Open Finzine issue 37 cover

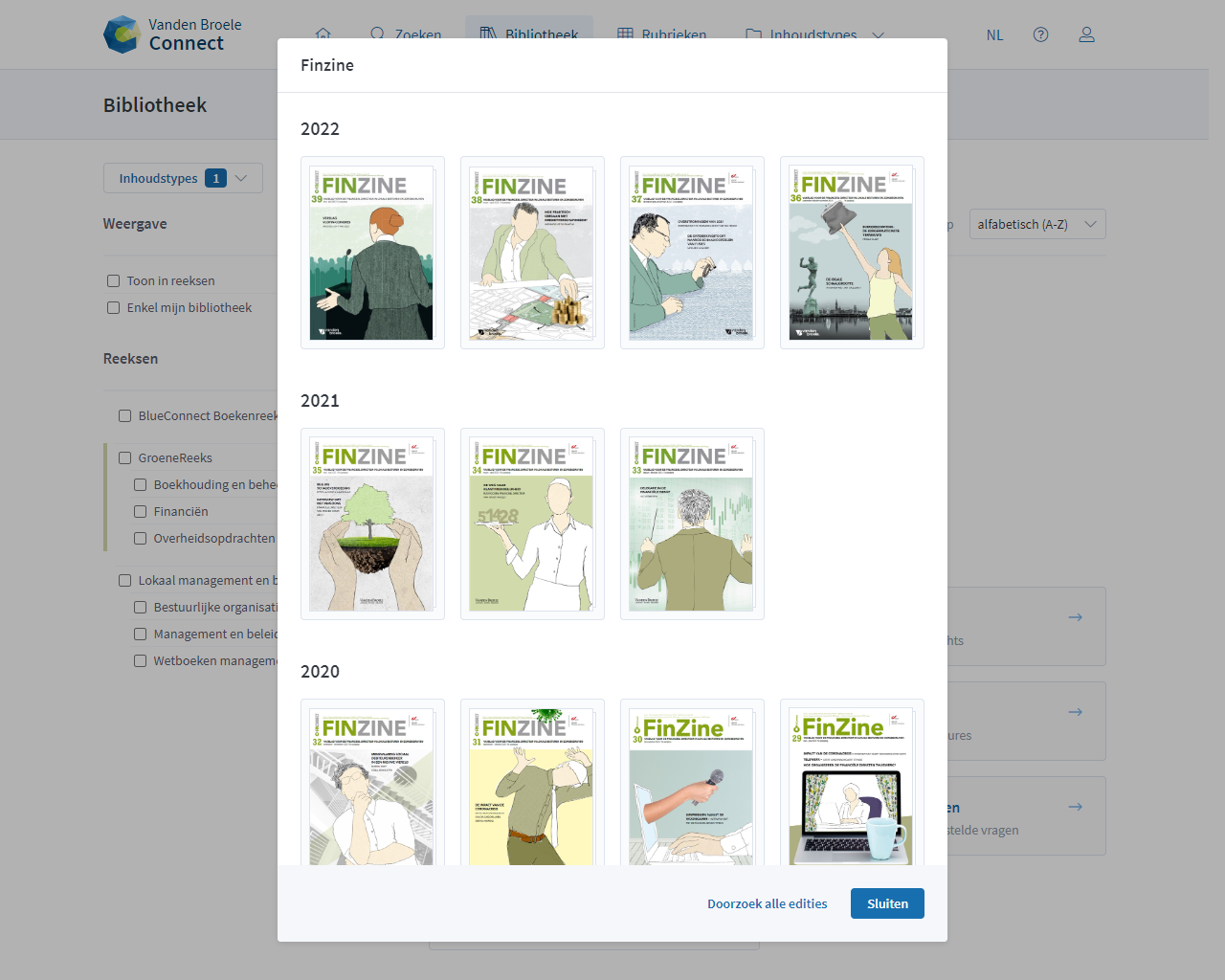pos(692,253)
